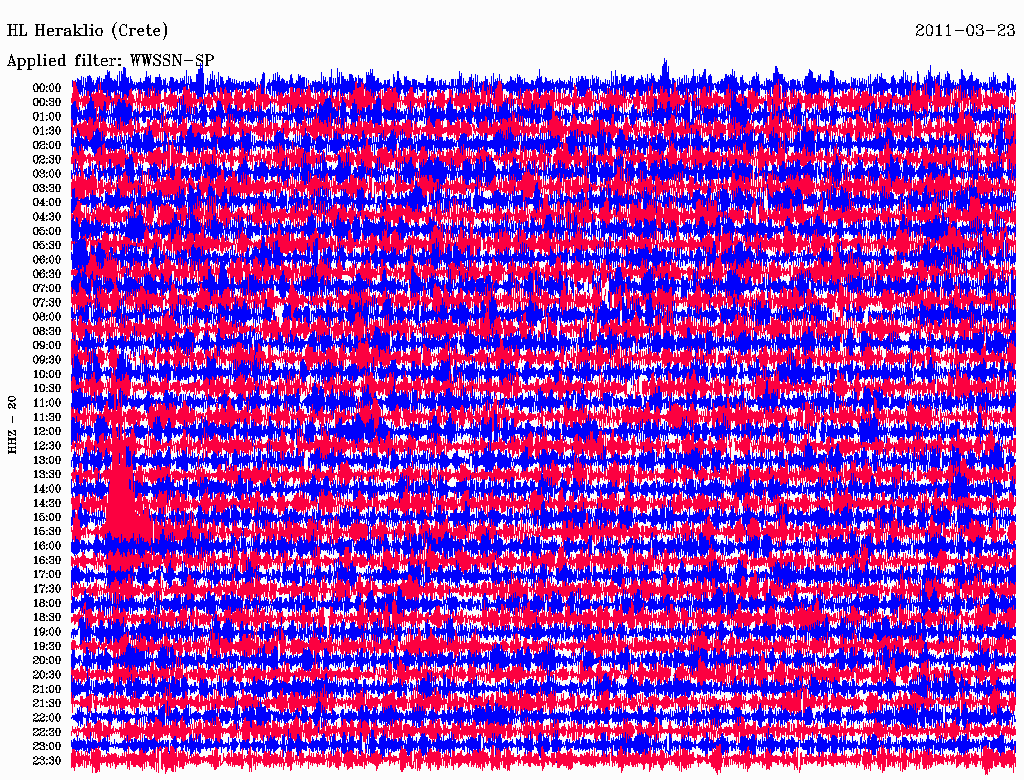Select the 17:00 time label
Viewport: 1024px width, 780px height.
[47, 575]
